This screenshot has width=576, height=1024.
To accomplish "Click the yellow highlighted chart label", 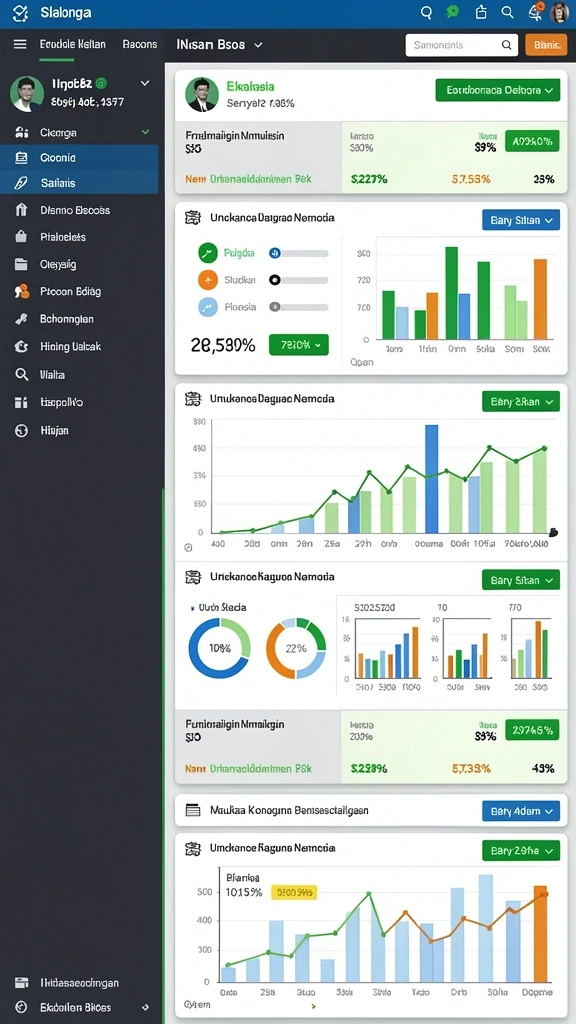I will (x=293, y=892).
